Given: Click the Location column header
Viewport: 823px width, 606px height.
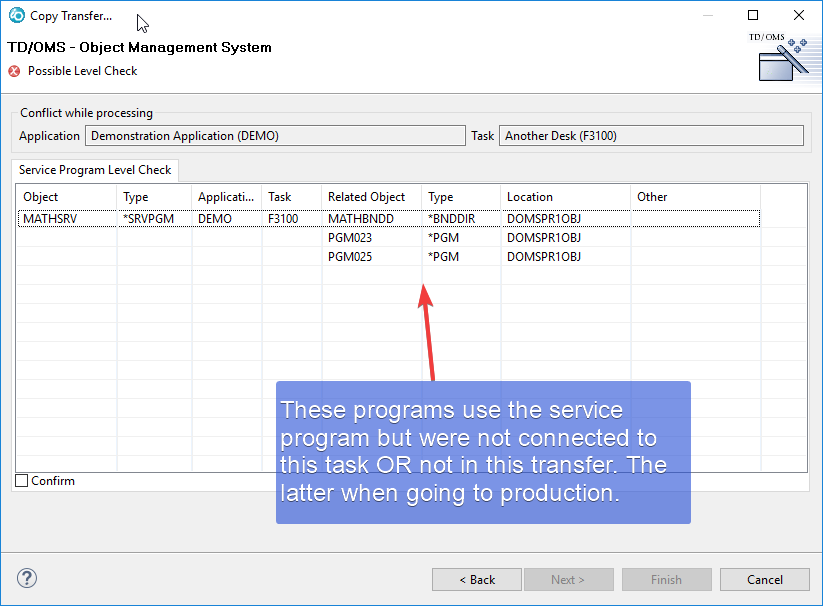Looking at the screenshot, I should pos(565,197).
